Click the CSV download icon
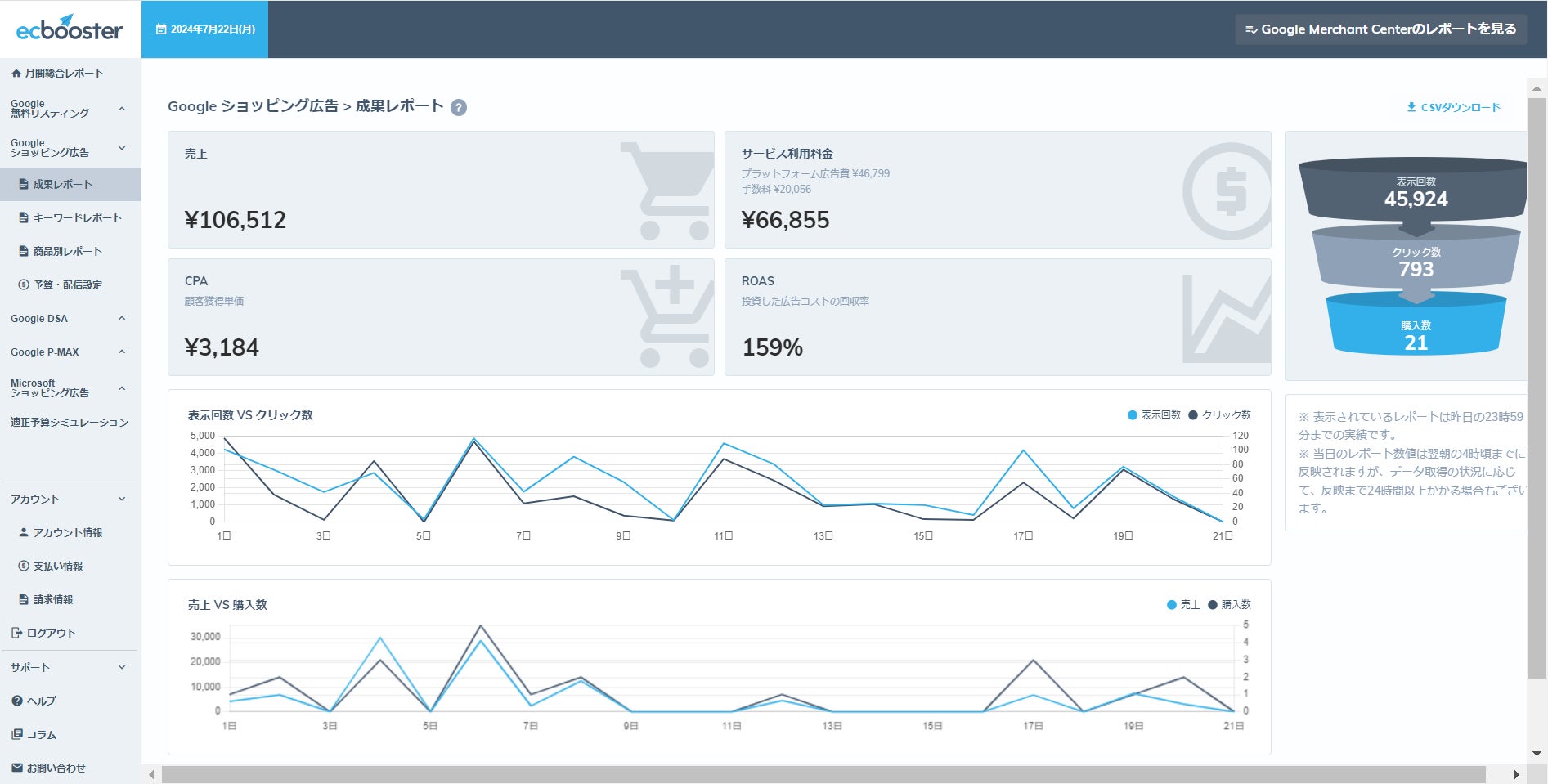Screen dimensions: 1548x784 pyautogui.click(x=1411, y=107)
